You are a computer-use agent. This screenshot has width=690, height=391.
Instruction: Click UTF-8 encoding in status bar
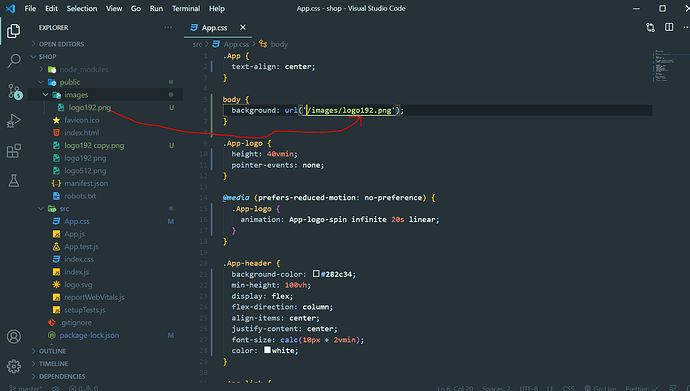[x=529, y=388]
